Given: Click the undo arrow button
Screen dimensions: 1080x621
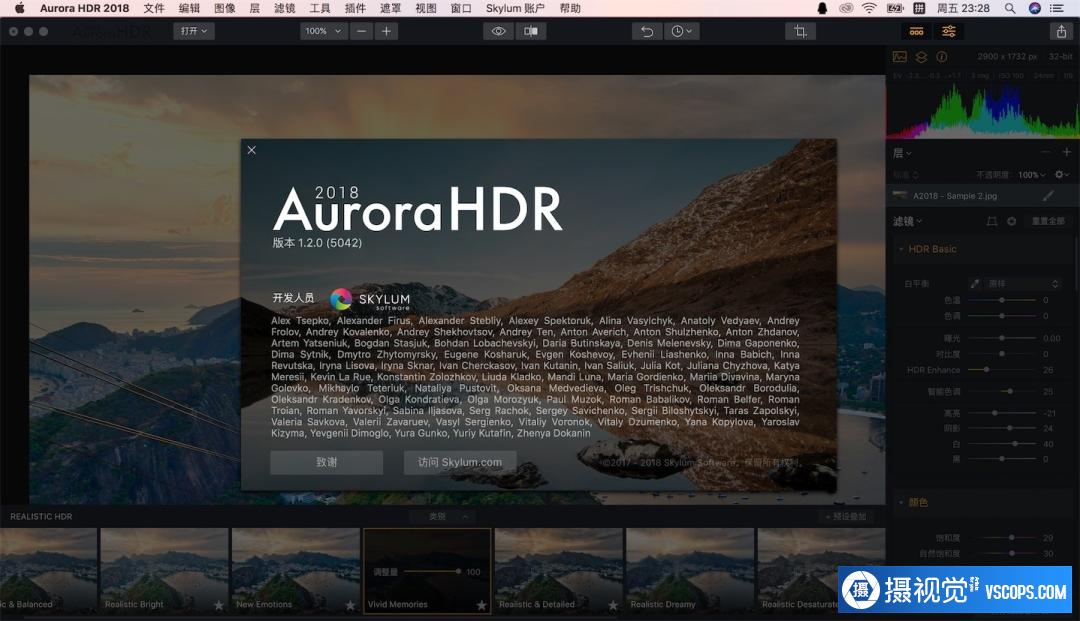Looking at the screenshot, I should 647,31.
